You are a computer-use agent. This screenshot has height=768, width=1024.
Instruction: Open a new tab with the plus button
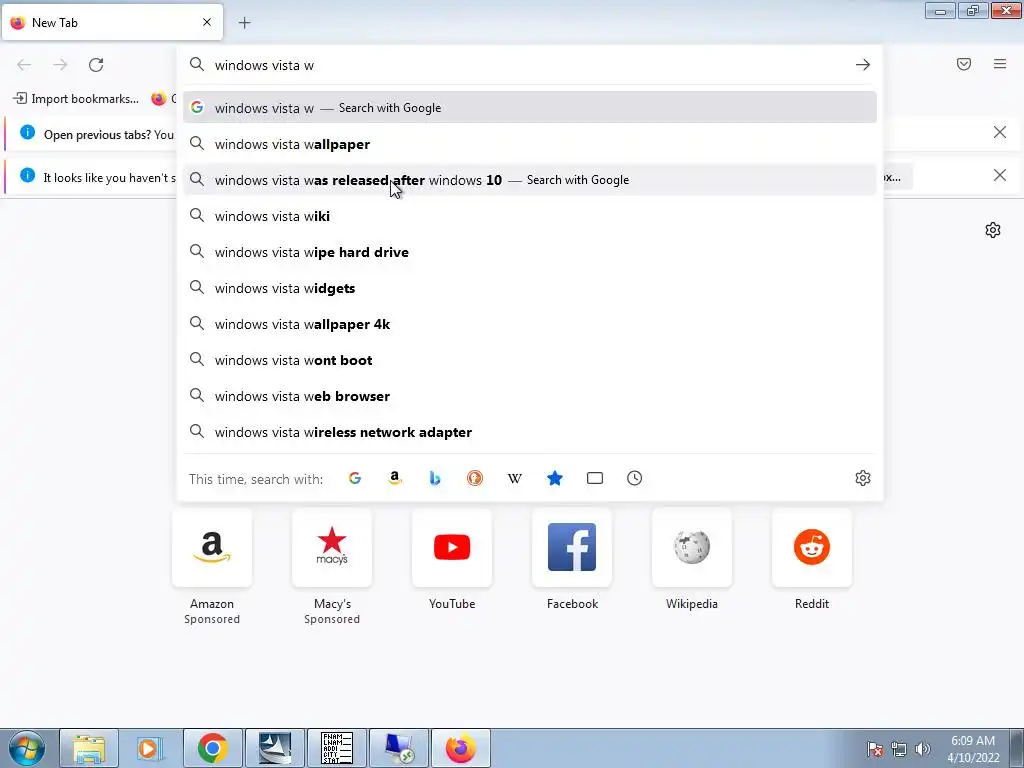244,23
